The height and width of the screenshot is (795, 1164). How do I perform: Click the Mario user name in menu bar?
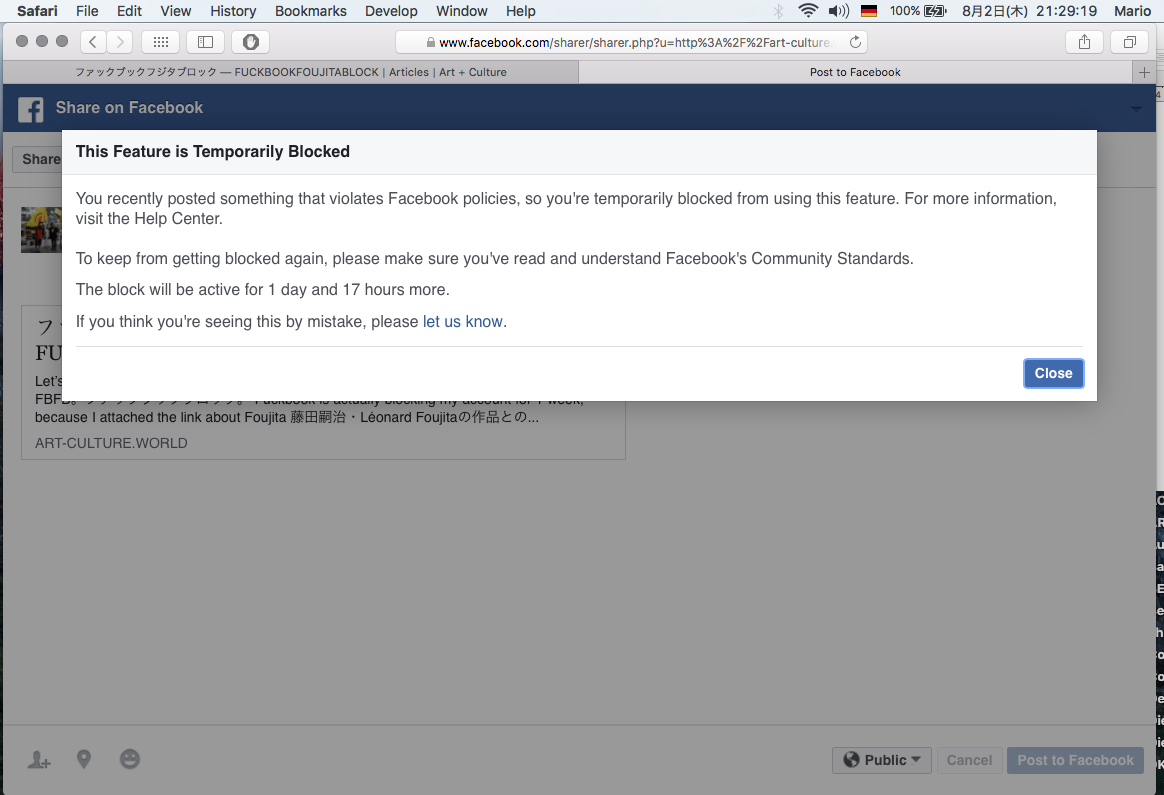point(1133,10)
